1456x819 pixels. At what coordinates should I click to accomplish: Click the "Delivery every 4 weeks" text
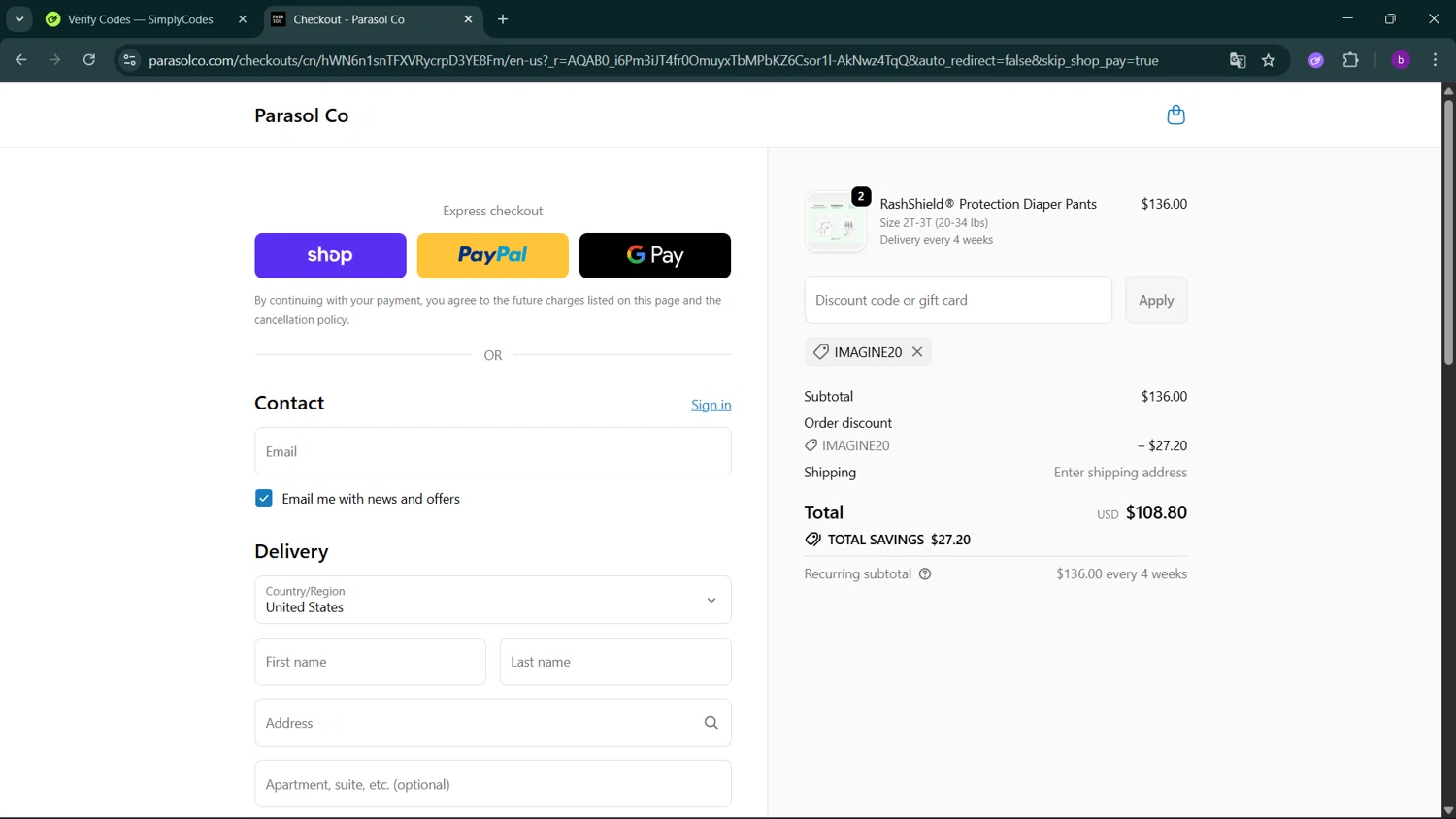(x=936, y=240)
